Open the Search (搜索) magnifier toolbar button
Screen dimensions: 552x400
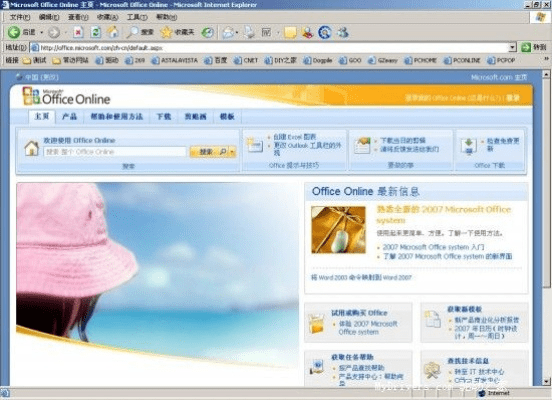click(140, 32)
